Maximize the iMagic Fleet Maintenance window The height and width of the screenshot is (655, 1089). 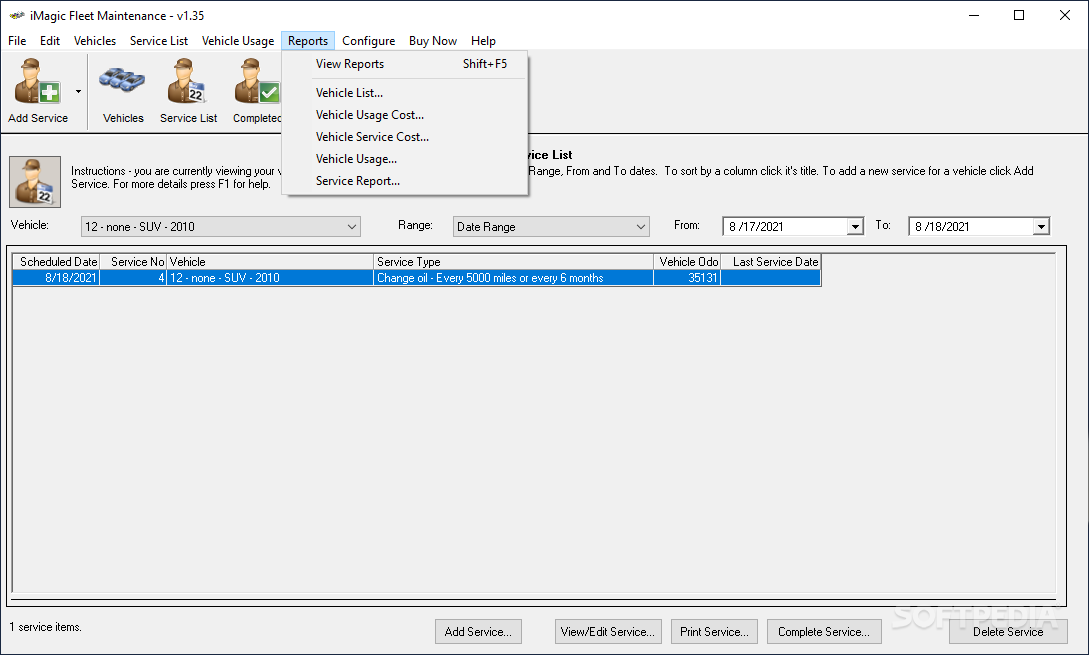point(1019,15)
